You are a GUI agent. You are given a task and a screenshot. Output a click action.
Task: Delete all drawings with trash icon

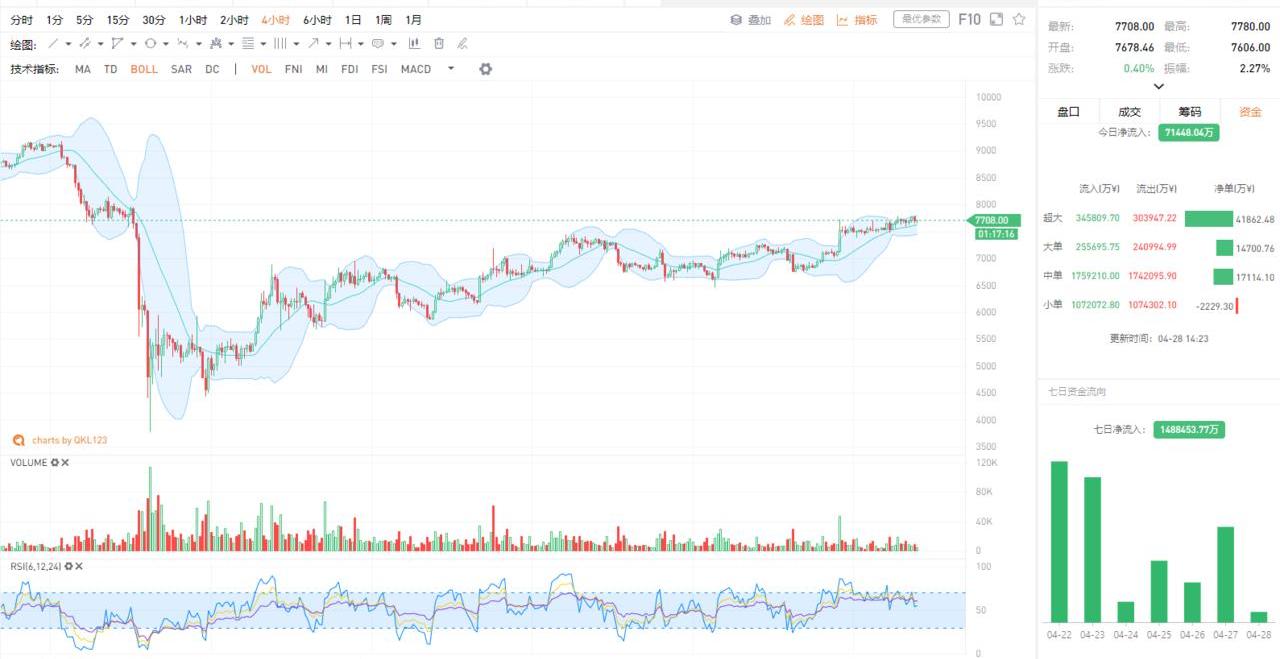pyautogui.click(x=439, y=44)
